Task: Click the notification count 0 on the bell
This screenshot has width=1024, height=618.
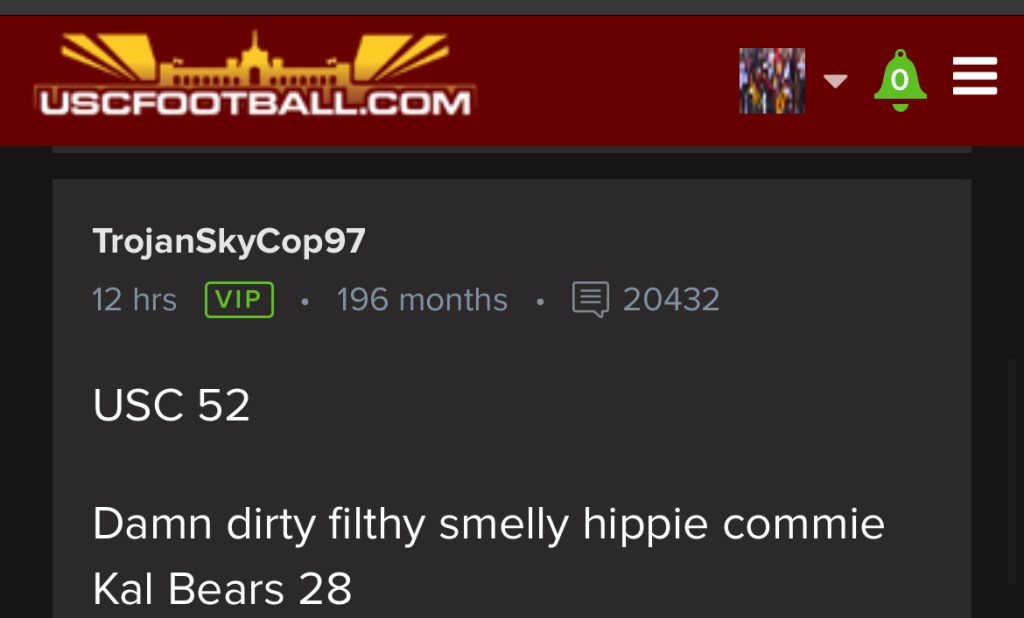Action: tap(900, 80)
